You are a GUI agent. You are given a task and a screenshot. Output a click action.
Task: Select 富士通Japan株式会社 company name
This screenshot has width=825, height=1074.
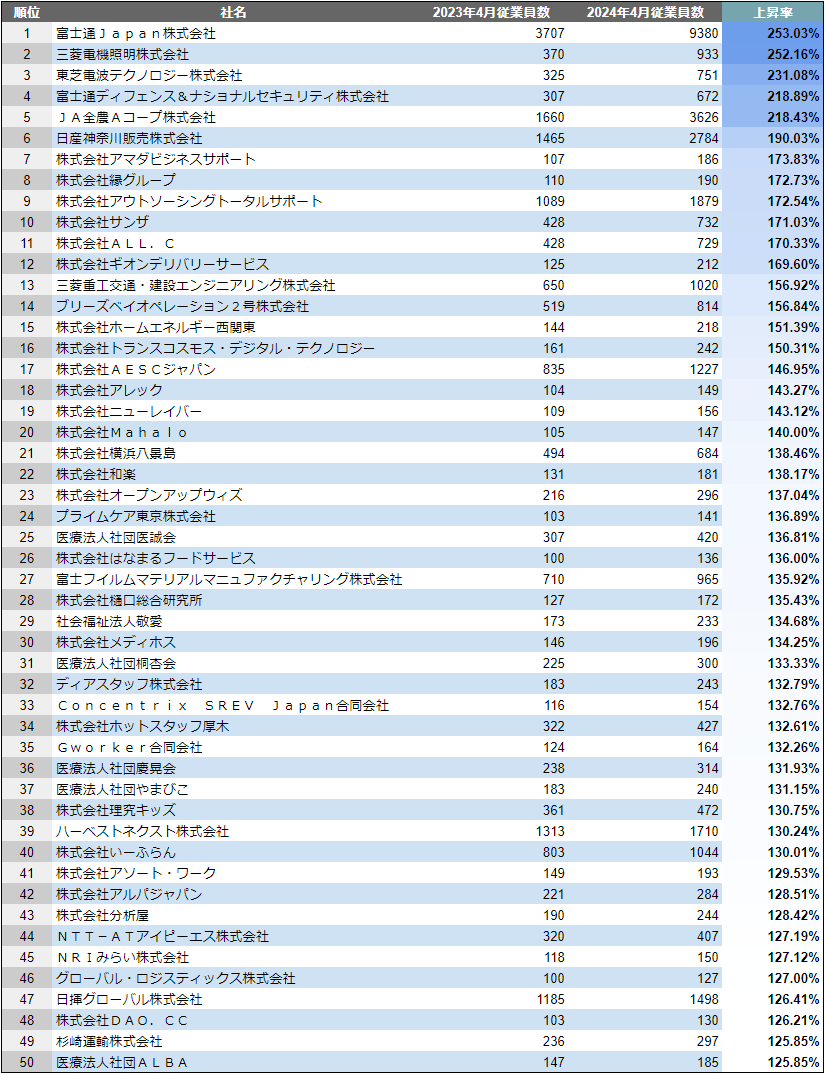pos(136,33)
